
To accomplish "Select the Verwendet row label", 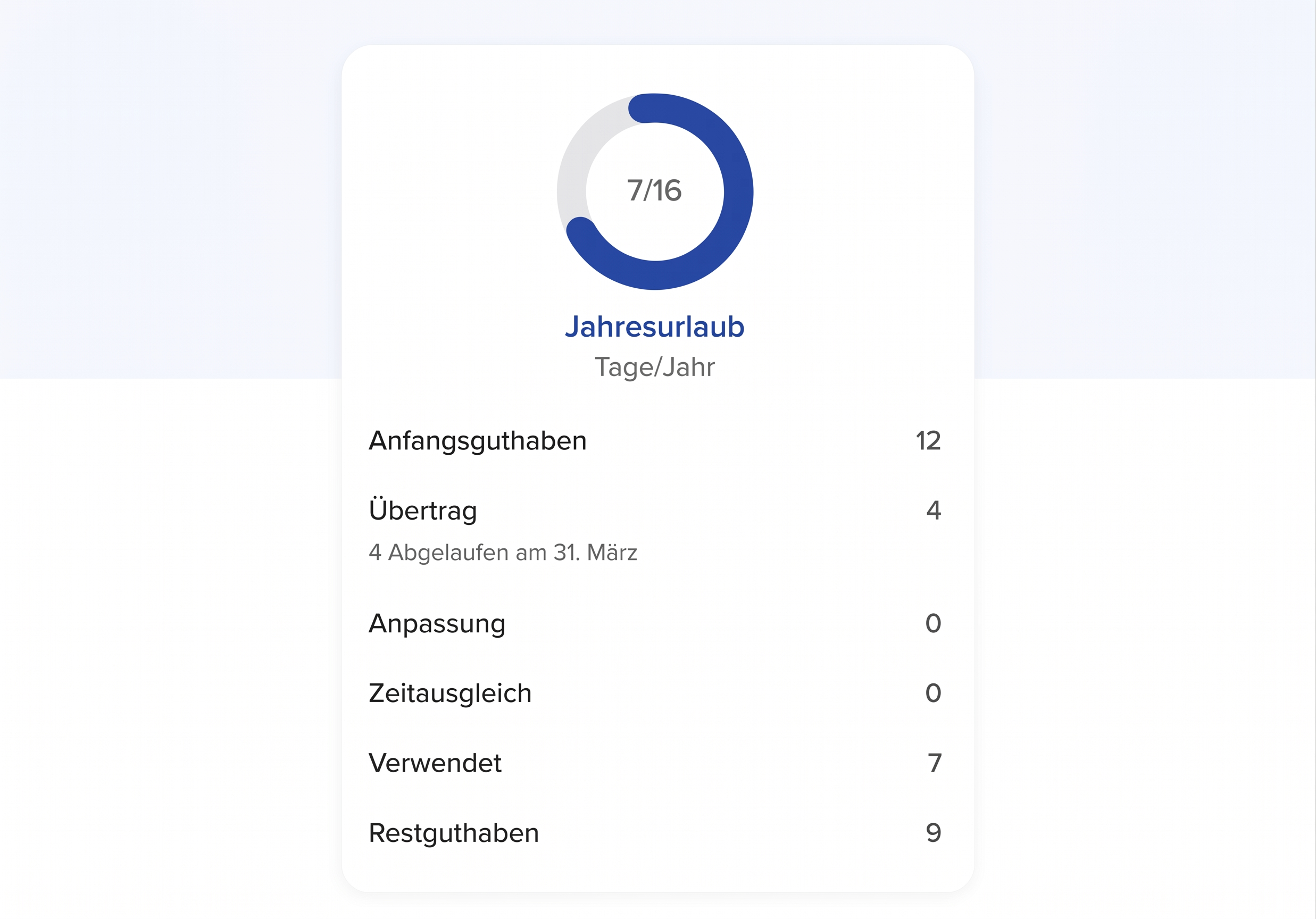I will coord(435,763).
